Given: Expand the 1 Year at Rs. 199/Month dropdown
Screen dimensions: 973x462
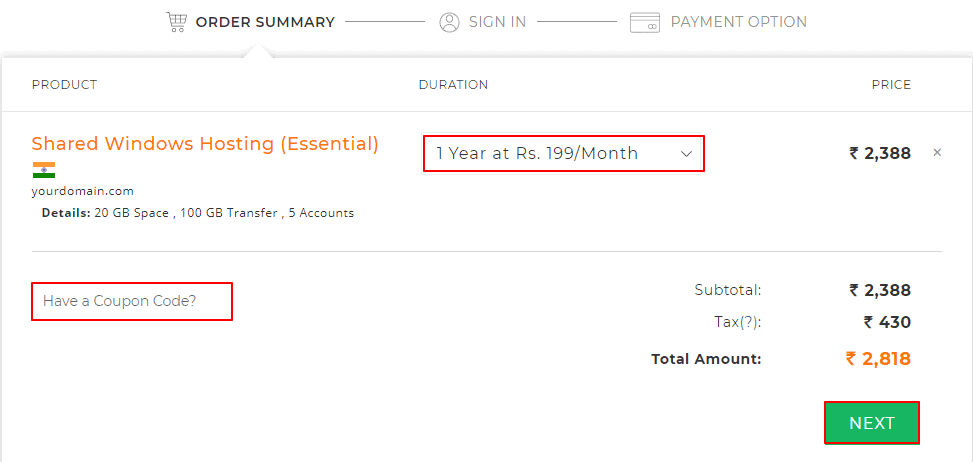Looking at the screenshot, I should click(x=564, y=154).
